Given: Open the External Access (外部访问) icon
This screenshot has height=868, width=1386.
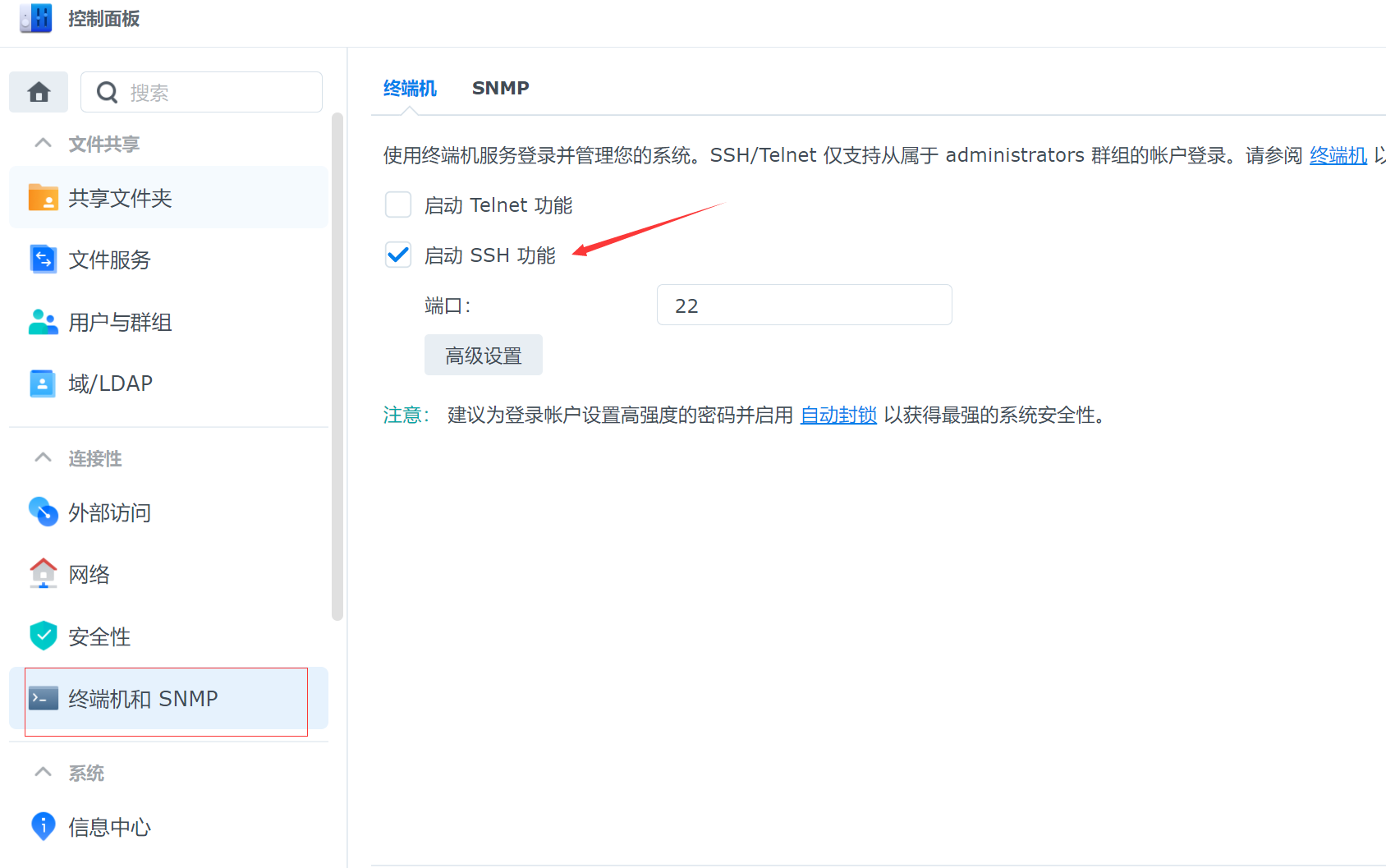Looking at the screenshot, I should point(44,512).
